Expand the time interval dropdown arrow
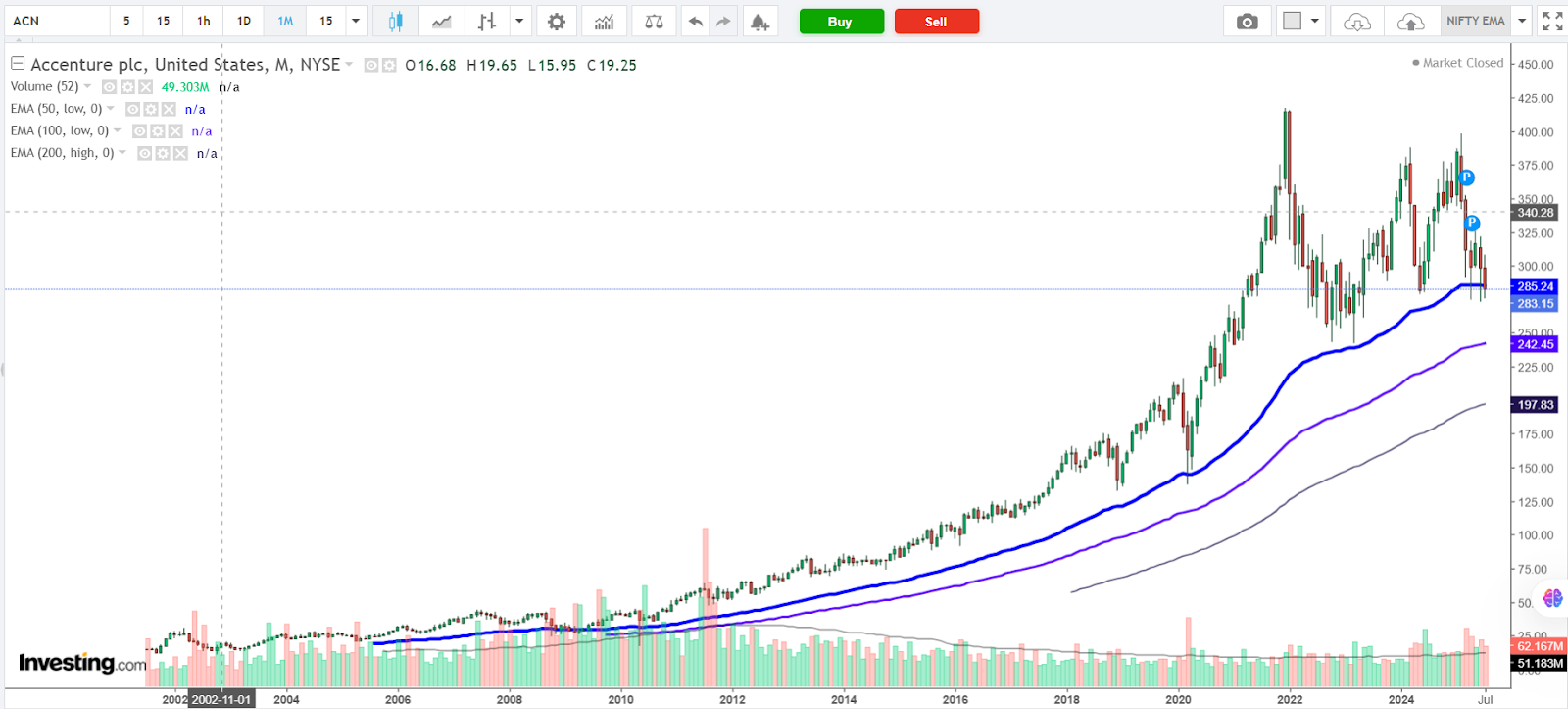Image resolution: width=1568 pixels, height=709 pixels. [x=356, y=21]
